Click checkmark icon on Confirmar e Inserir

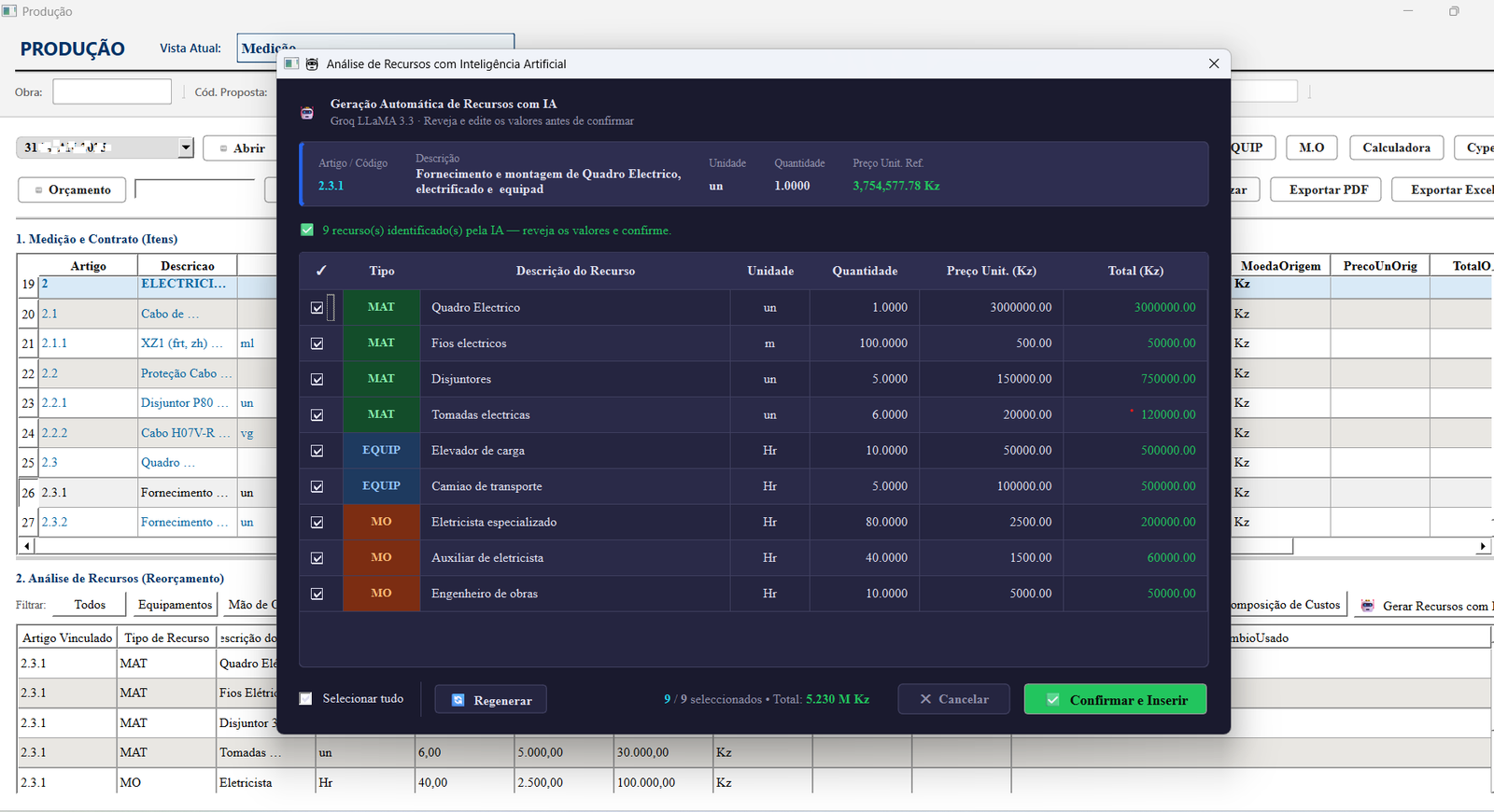(1053, 699)
